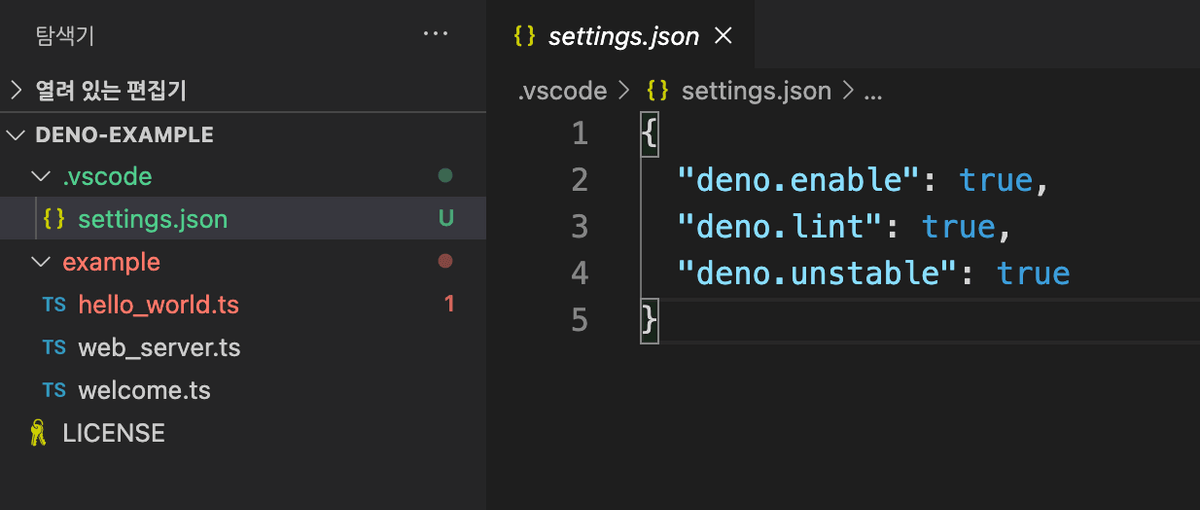The width and height of the screenshot is (1200, 510).
Task: Click the TS icon beside web_server.ts
Action: (54, 347)
